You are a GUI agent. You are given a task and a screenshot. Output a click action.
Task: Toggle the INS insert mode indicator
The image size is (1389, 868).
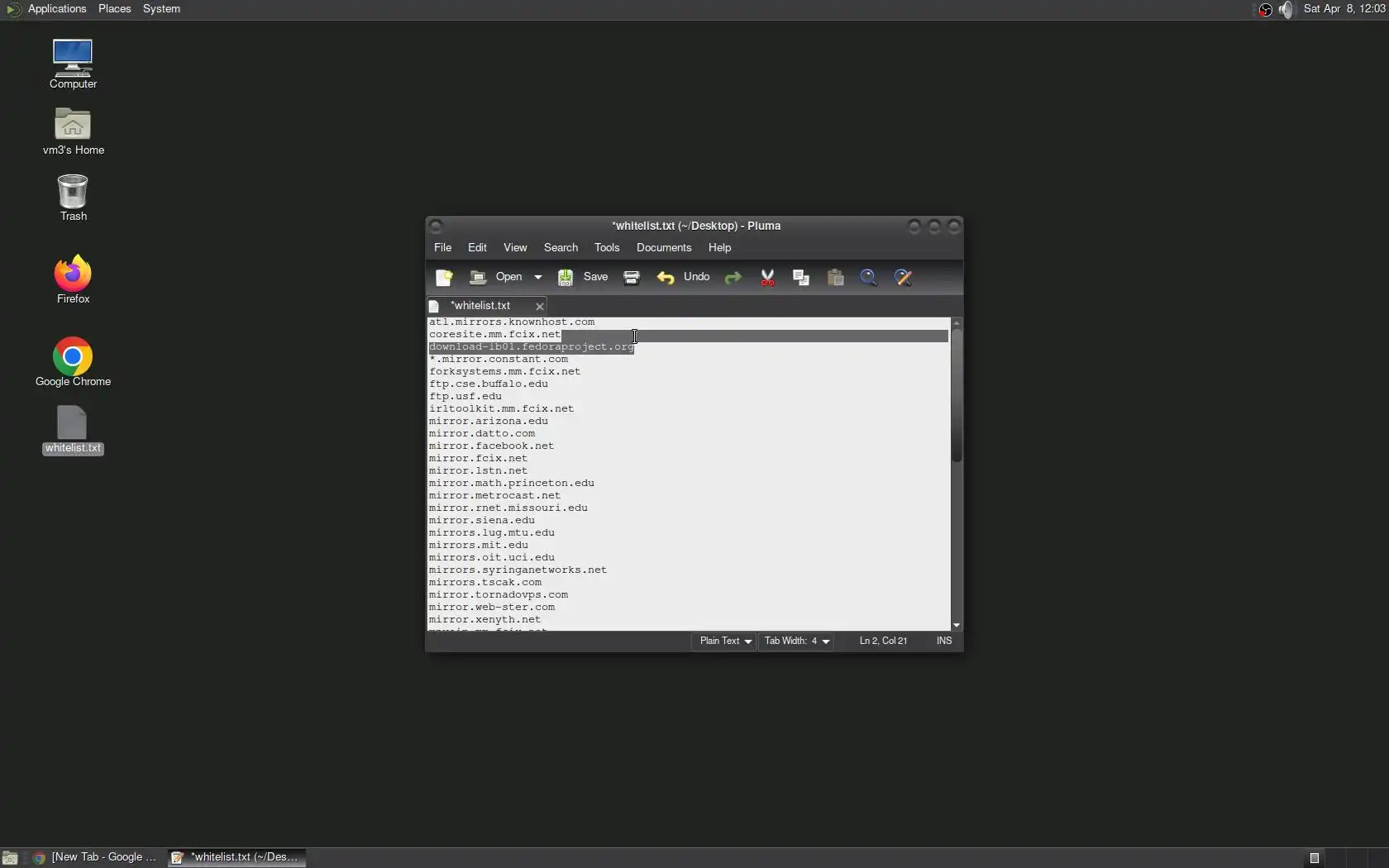click(x=944, y=641)
